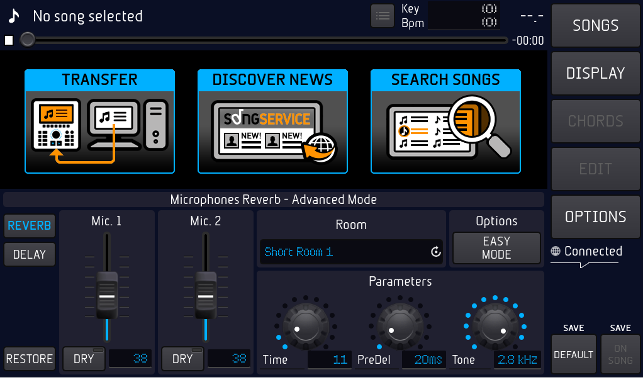644x378 pixels.
Task: Click the globe Connected status icon
Action: coord(555,251)
